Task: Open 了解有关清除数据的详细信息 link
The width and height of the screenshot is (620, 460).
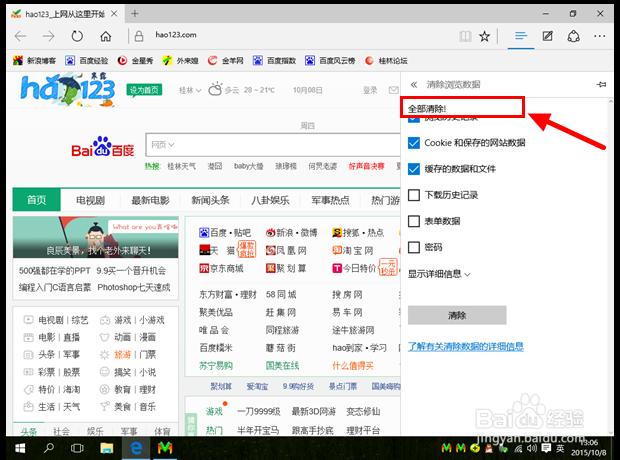Action: coord(466,346)
